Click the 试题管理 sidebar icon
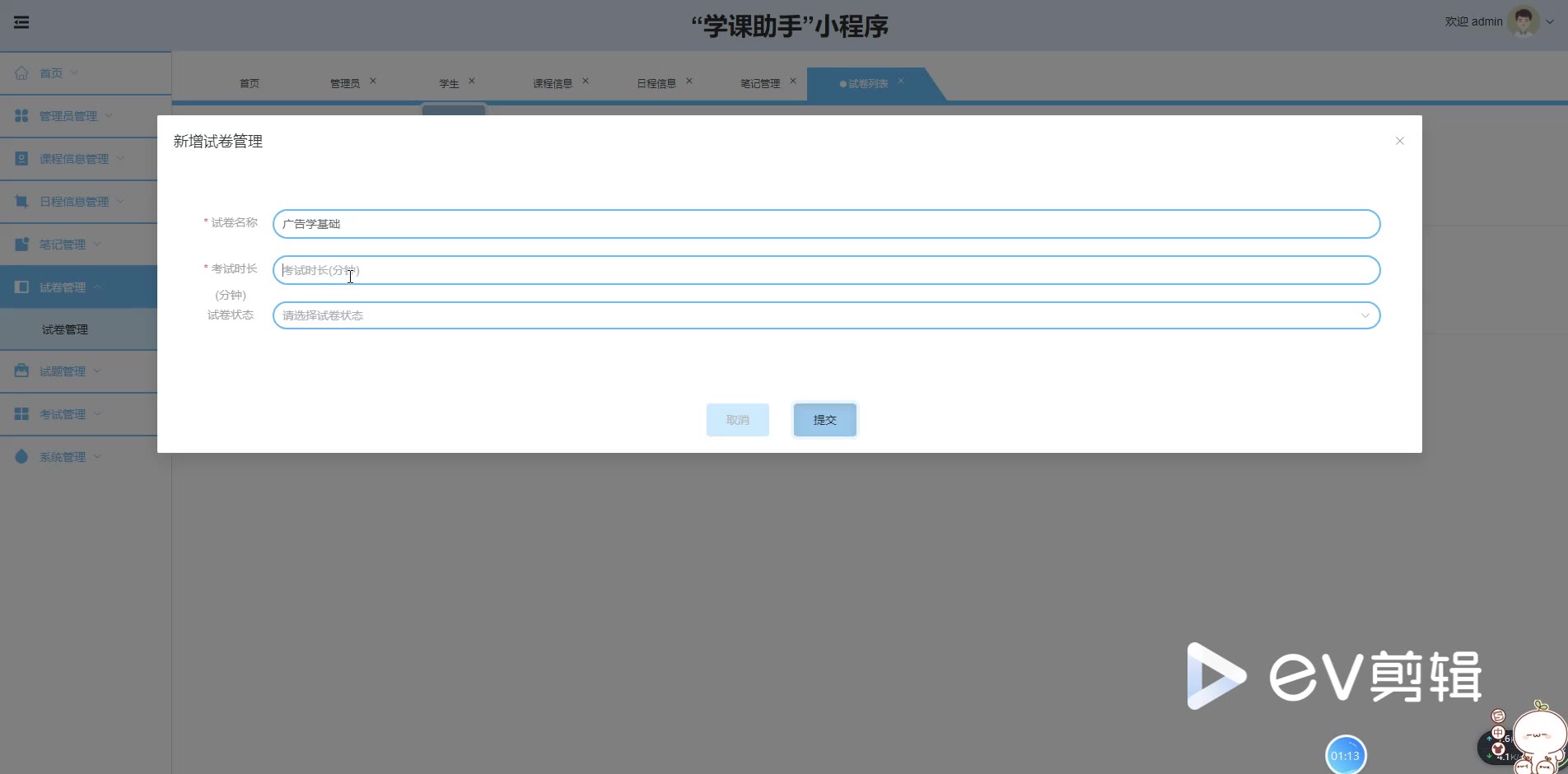Screen dimensions: 1568x774 coord(21,371)
